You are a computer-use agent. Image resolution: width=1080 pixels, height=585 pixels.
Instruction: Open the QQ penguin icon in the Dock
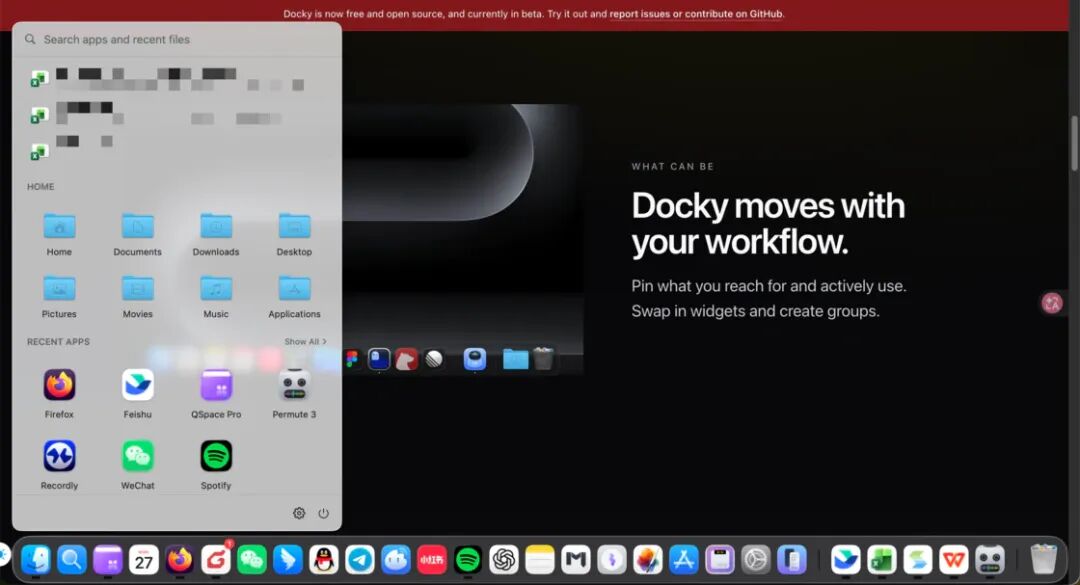324,560
